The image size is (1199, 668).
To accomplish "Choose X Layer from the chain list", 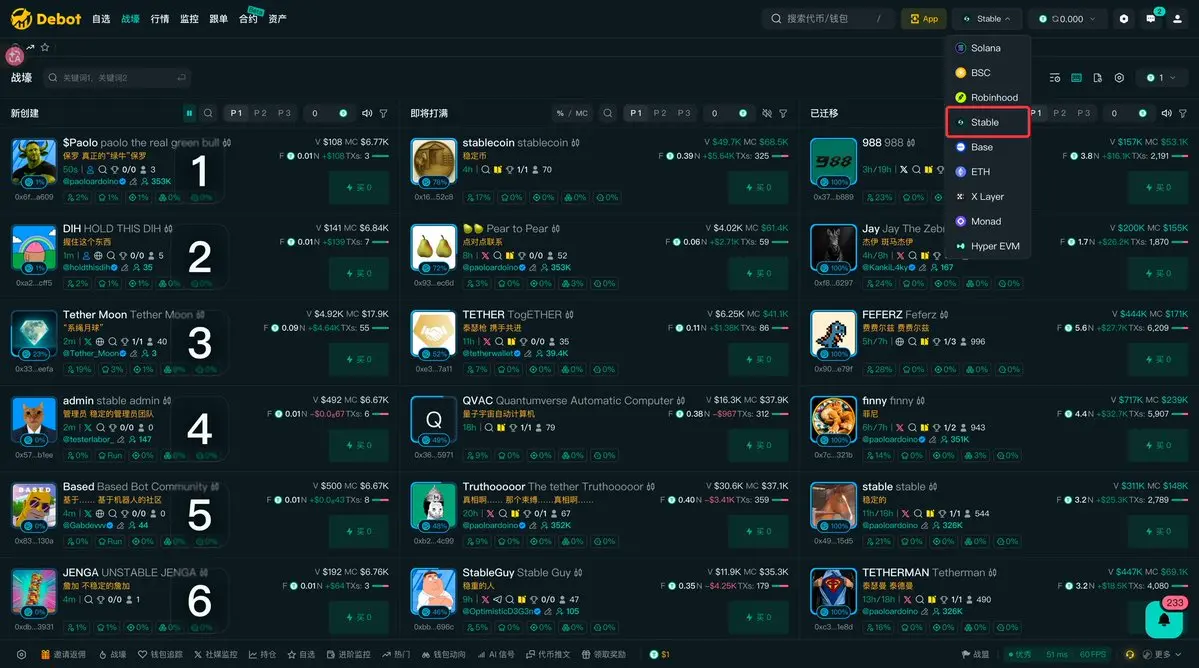I will (x=988, y=196).
